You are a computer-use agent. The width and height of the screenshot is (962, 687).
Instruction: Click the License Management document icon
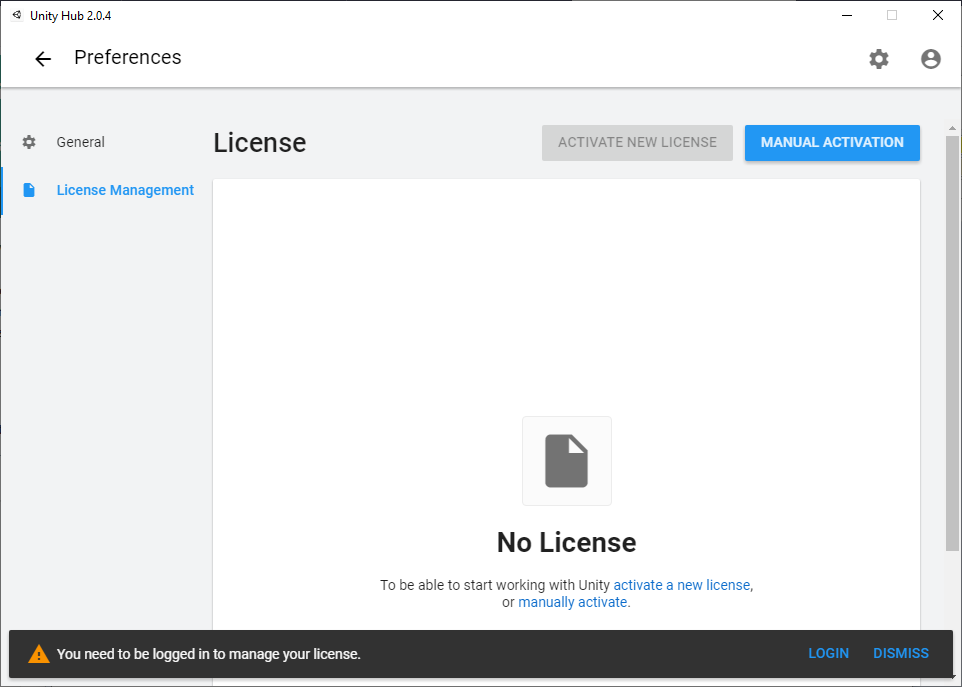pyautogui.click(x=29, y=190)
